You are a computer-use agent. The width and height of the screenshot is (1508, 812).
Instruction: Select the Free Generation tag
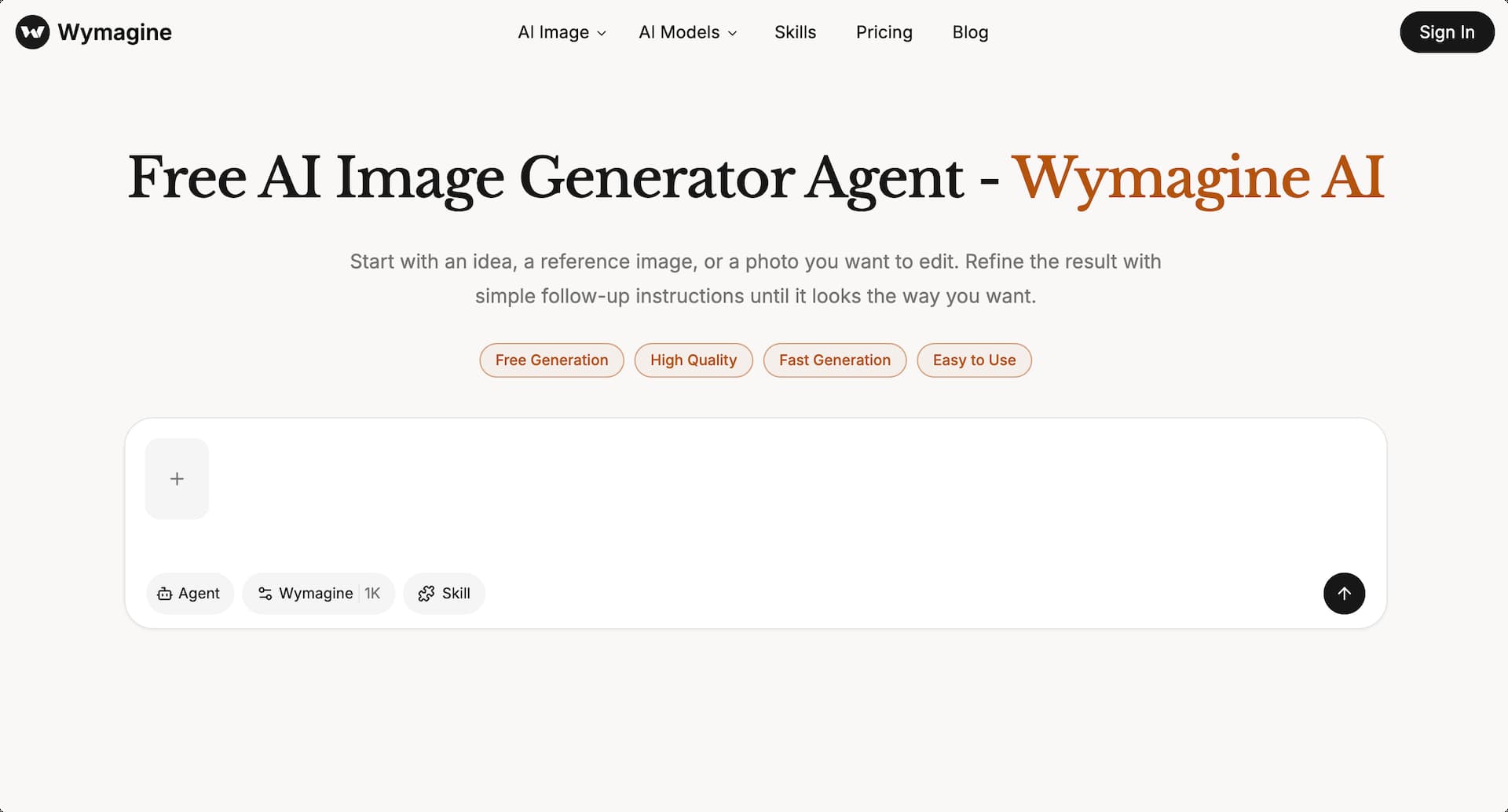point(551,360)
